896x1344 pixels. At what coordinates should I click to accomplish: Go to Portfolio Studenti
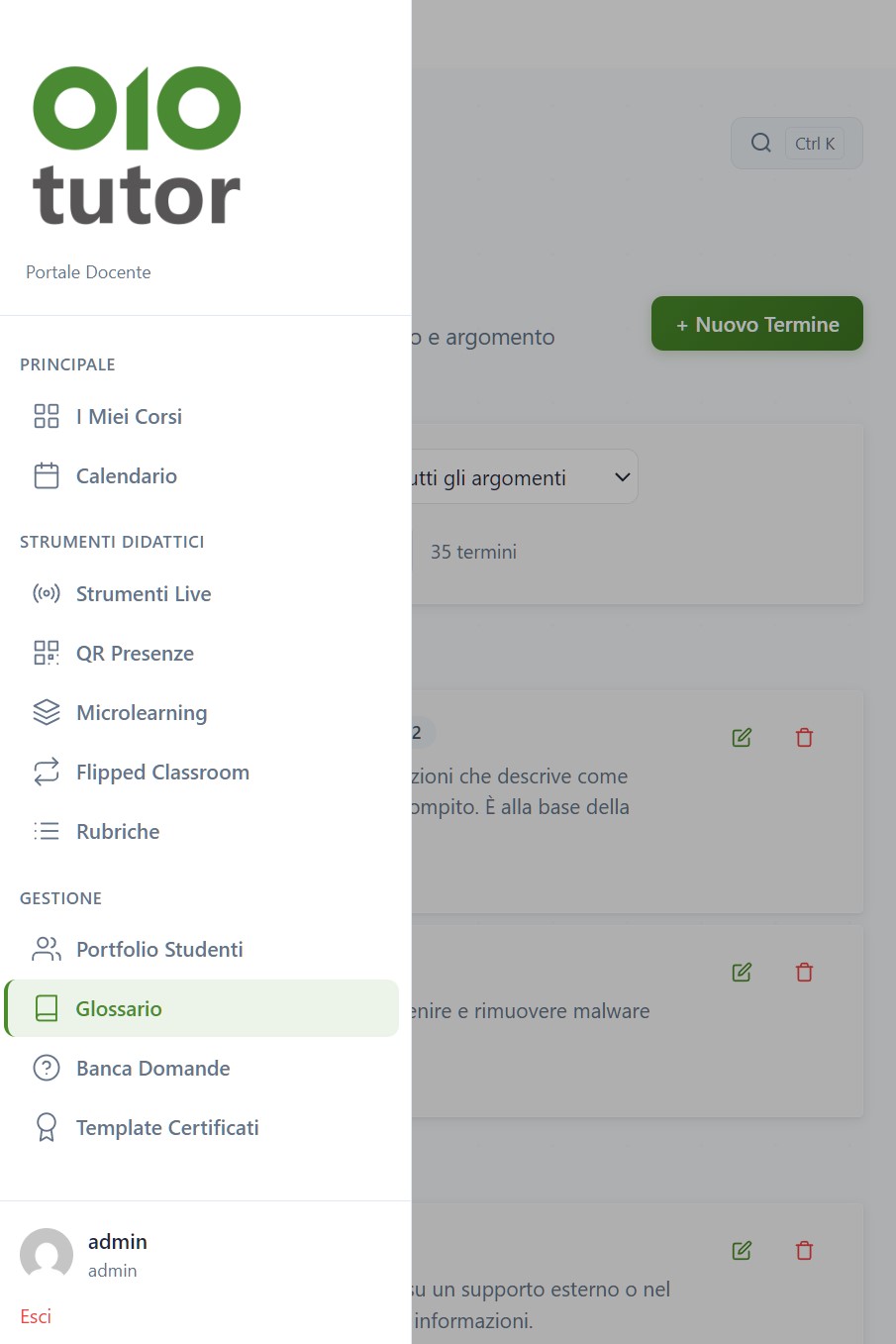(158, 949)
